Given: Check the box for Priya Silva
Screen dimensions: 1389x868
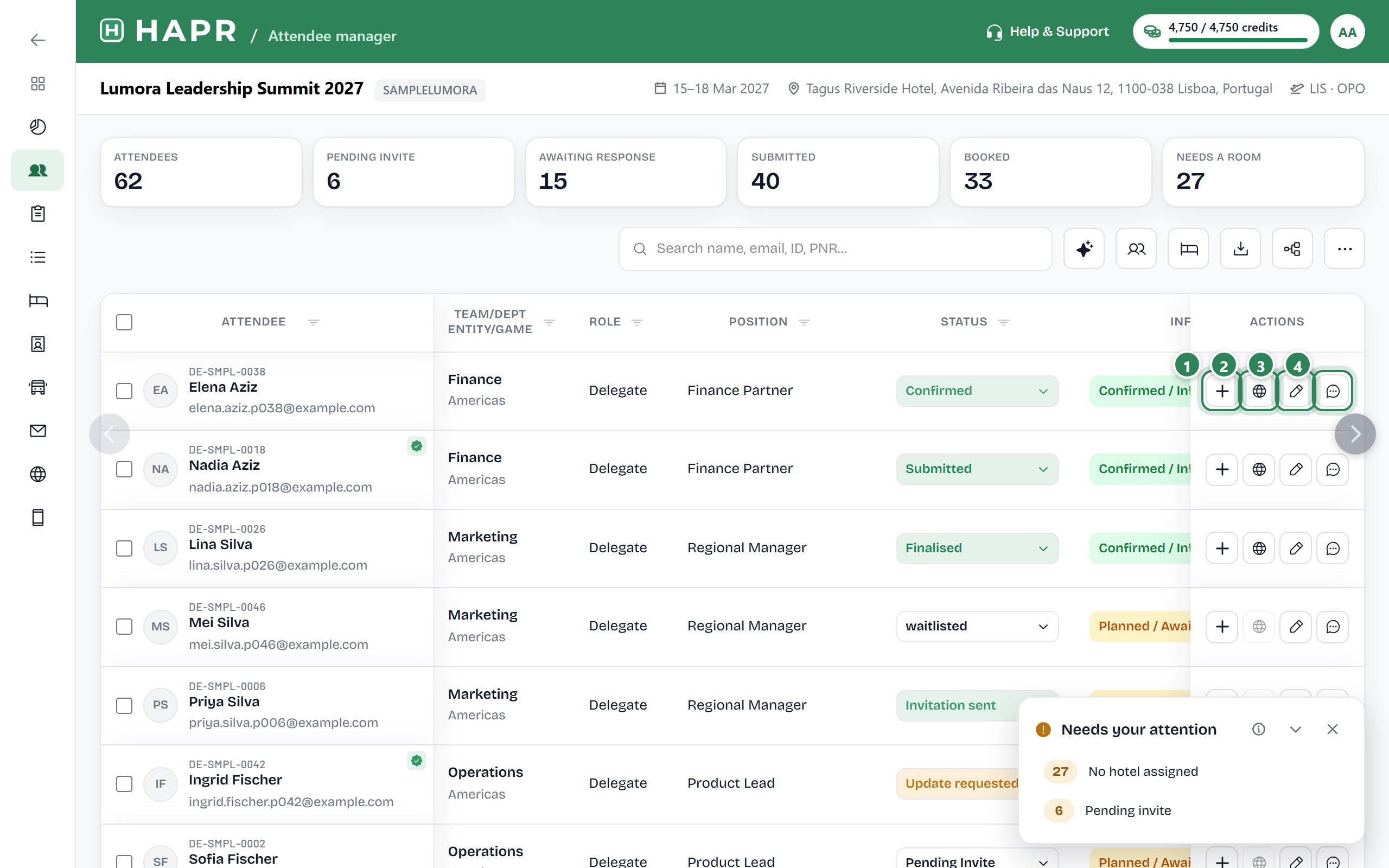Looking at the screenshot, I should [x=124, y=706].
